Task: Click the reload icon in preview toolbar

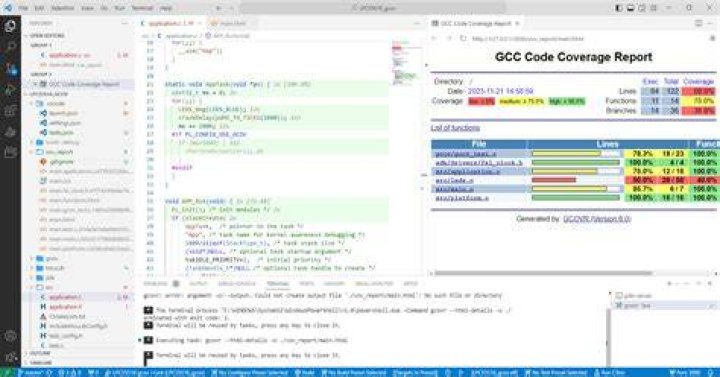Action: point(463,39)
